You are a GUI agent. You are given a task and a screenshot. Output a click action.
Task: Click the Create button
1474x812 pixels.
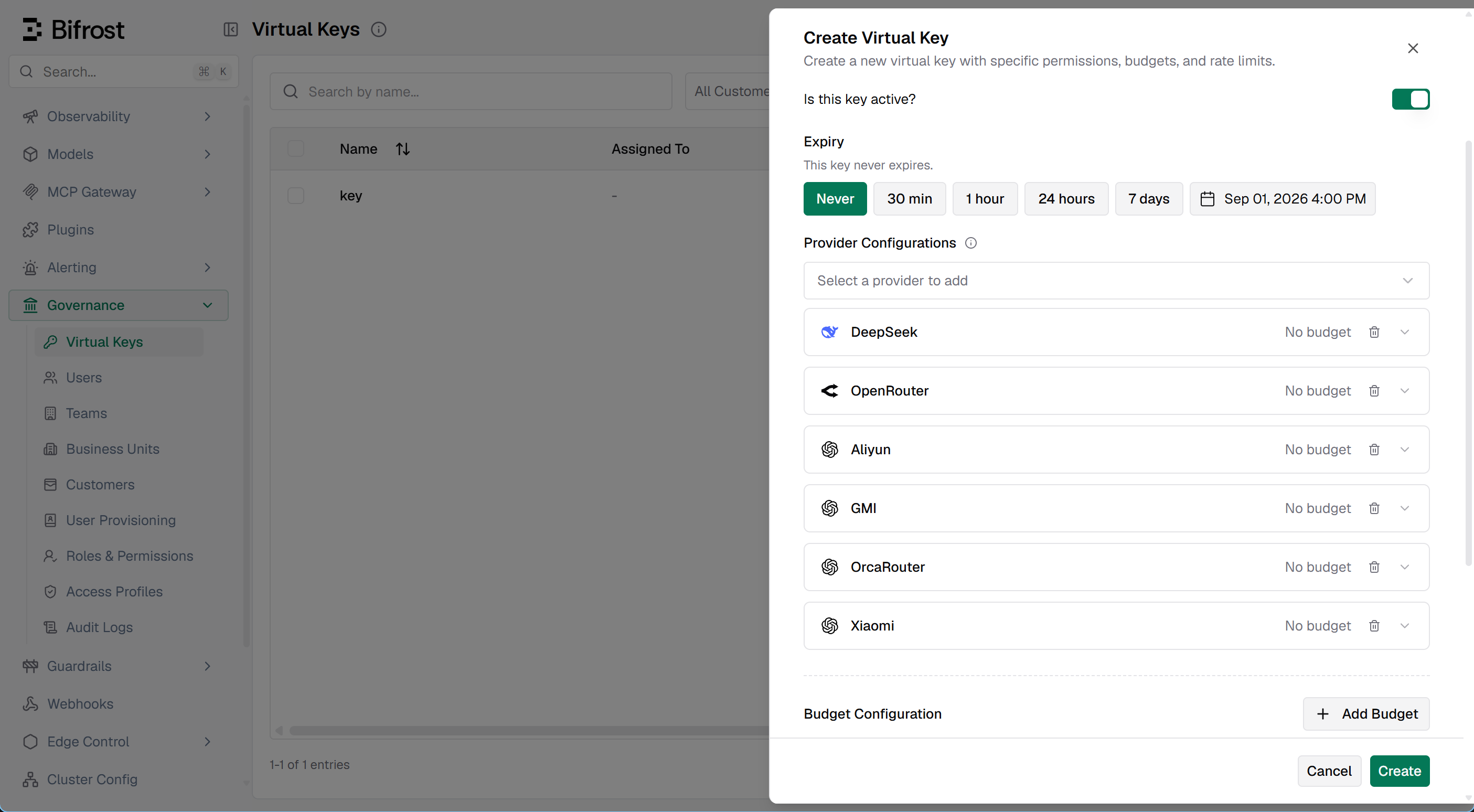(x=1399, y=772)
